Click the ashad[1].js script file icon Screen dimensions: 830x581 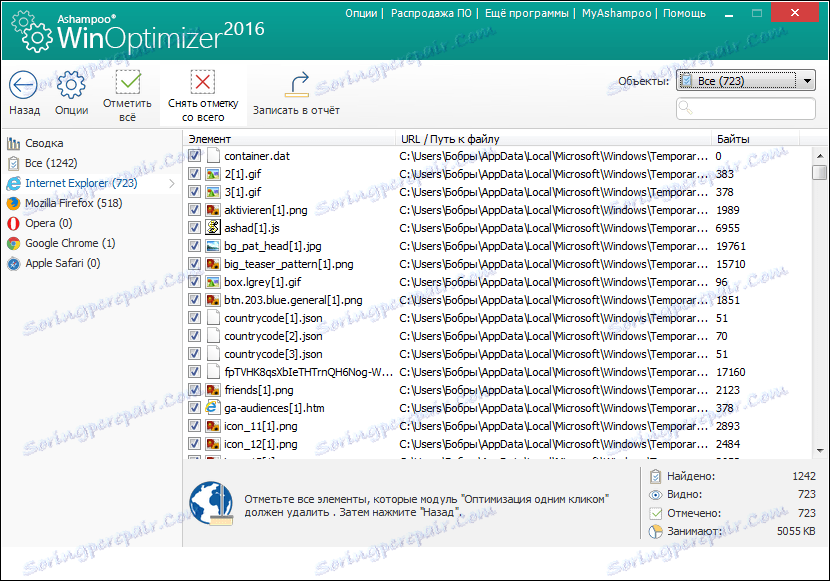pos(213,228)
